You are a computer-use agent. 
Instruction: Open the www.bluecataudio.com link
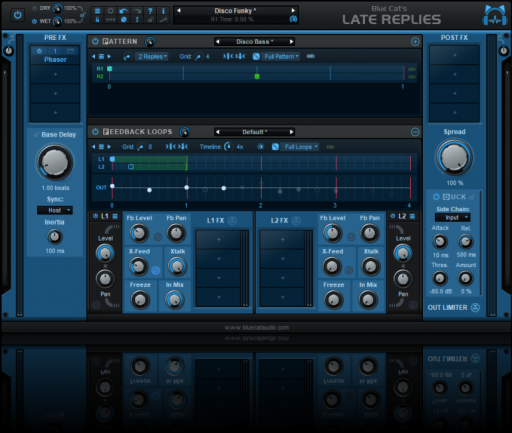[257, 328]
